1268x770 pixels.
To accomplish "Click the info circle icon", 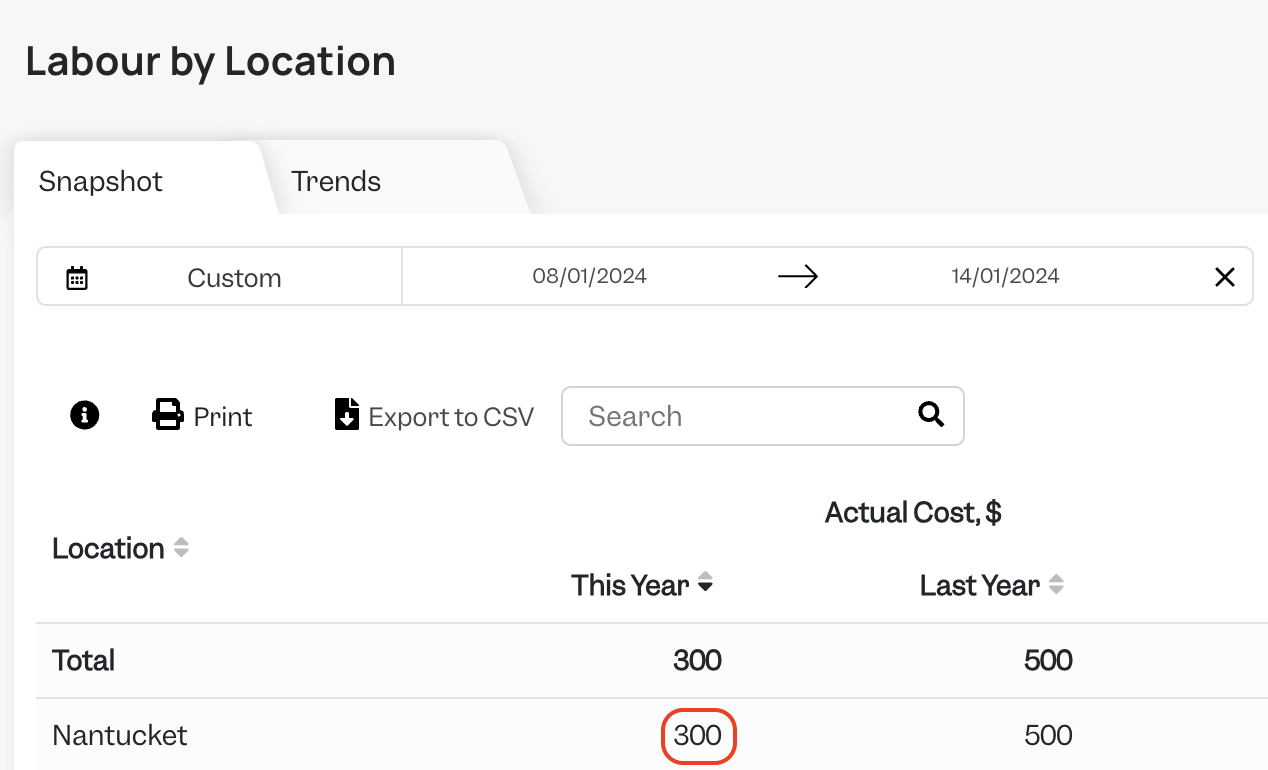I will [85, 415].
